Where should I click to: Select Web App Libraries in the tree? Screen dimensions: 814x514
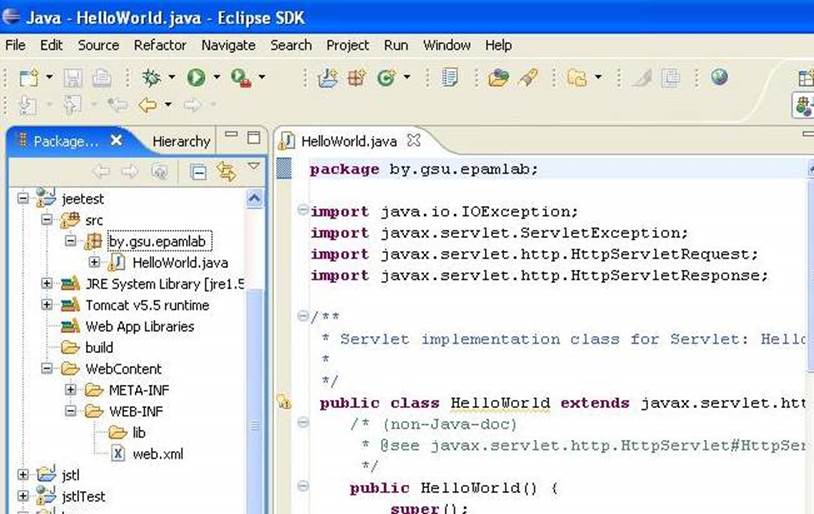[140, 327]
